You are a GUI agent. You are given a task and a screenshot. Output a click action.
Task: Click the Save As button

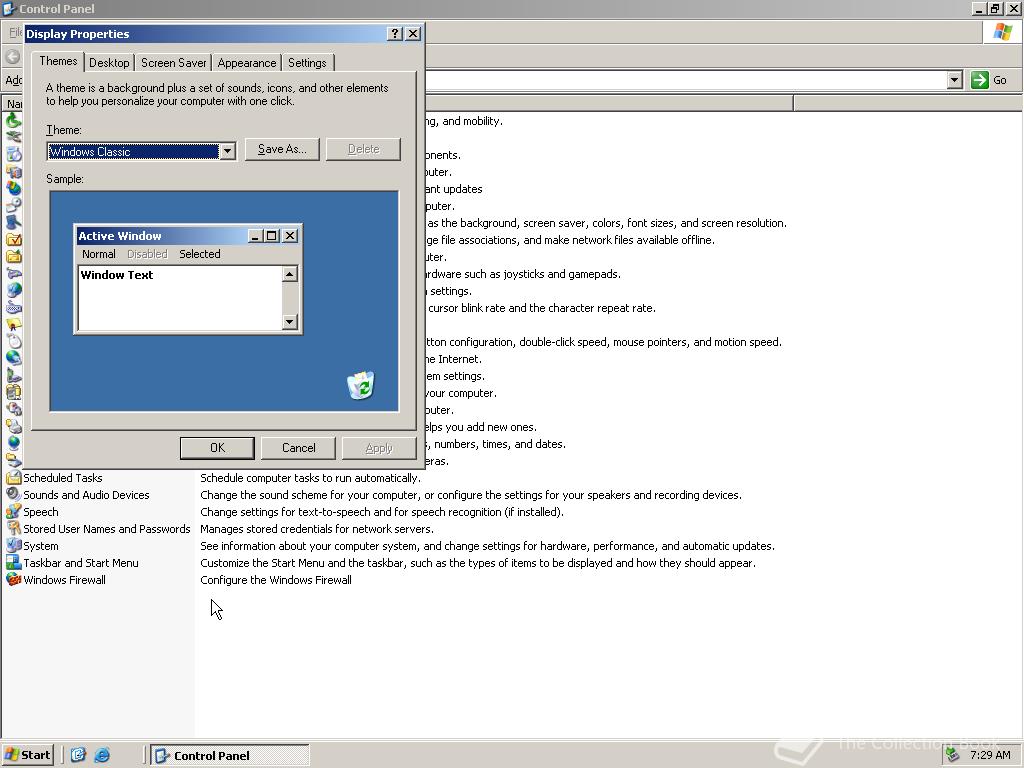(282, 149)
